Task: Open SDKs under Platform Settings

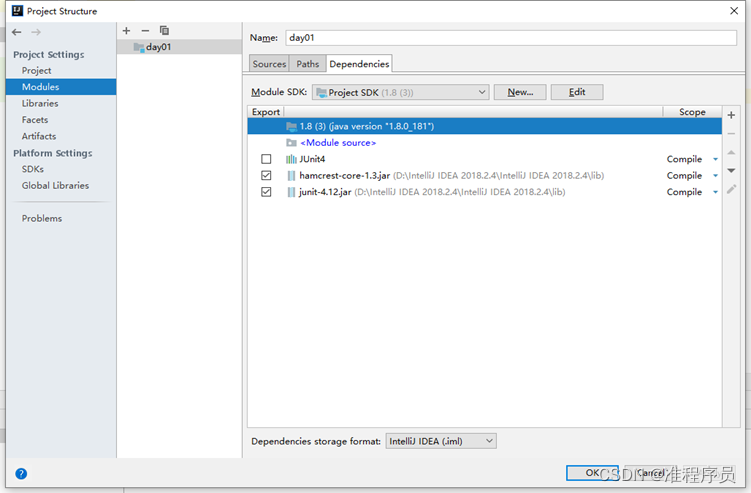Action: [33, 169]
